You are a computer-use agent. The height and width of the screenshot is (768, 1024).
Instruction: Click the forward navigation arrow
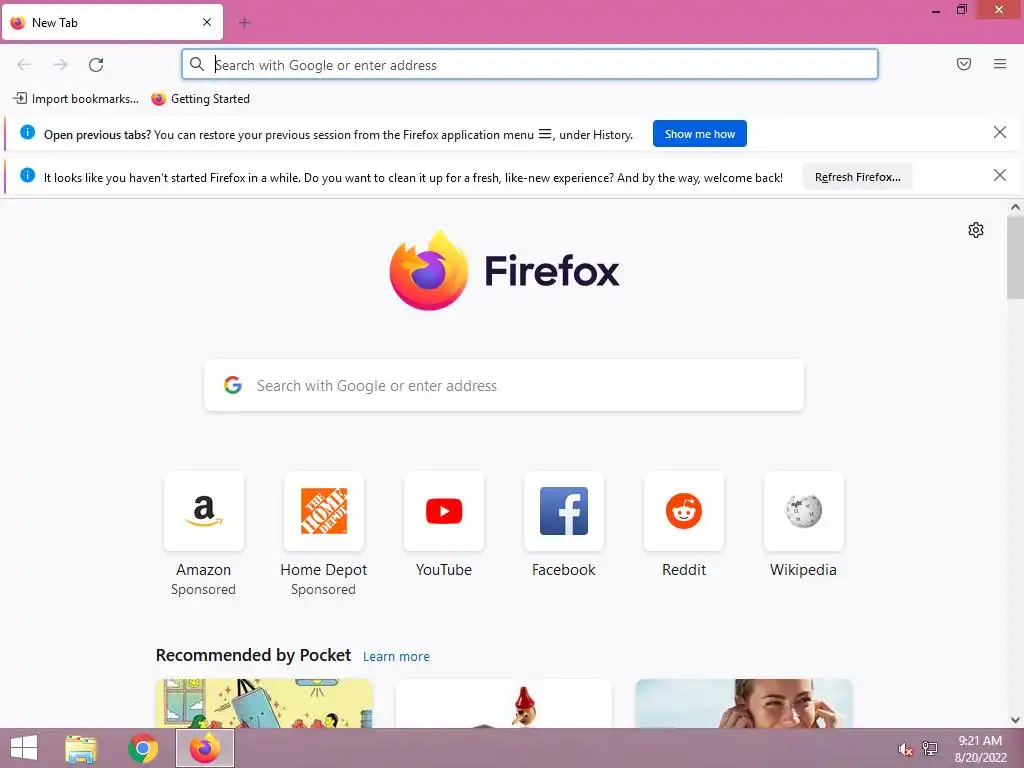(x=60, y=64)
